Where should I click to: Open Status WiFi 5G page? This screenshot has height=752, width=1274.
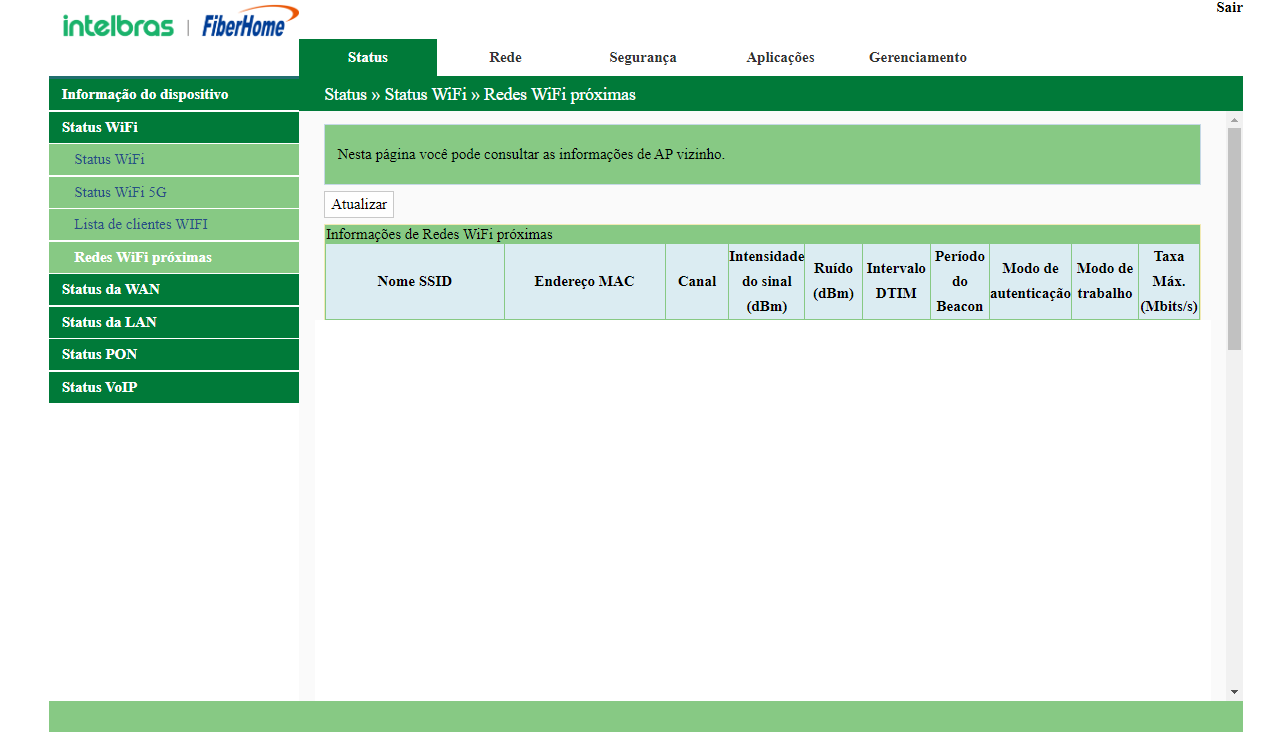[x=174, y=192]
